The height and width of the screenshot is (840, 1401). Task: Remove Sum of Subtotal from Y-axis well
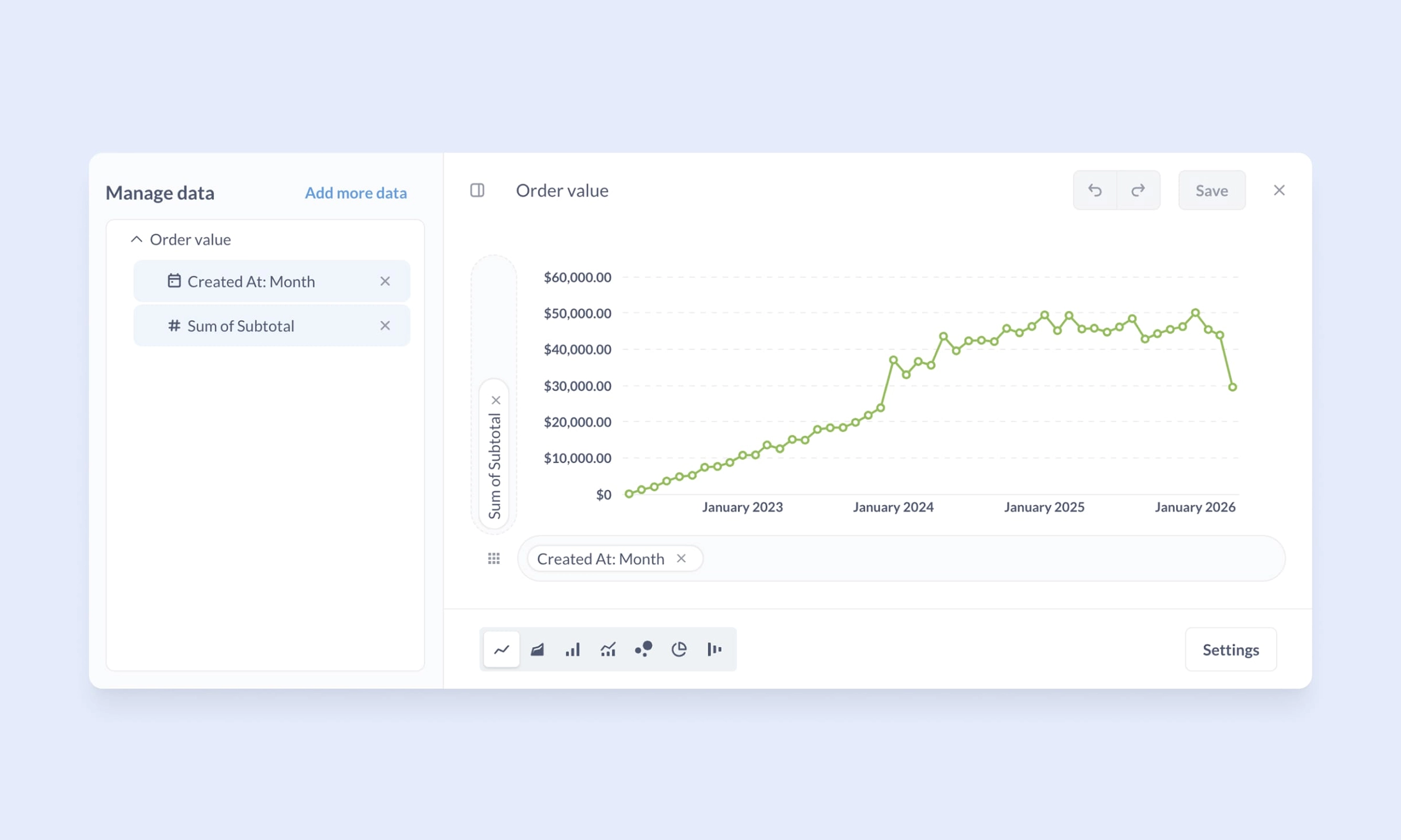(496, 400)
